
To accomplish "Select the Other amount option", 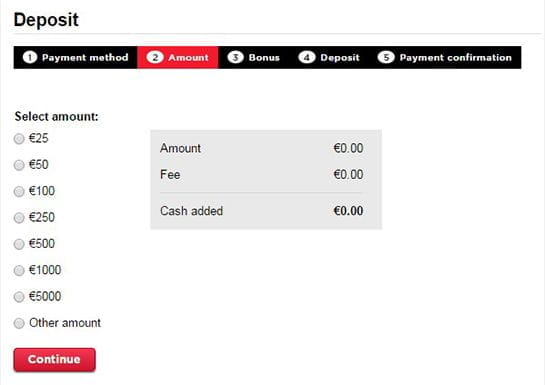I will (19, 323).
